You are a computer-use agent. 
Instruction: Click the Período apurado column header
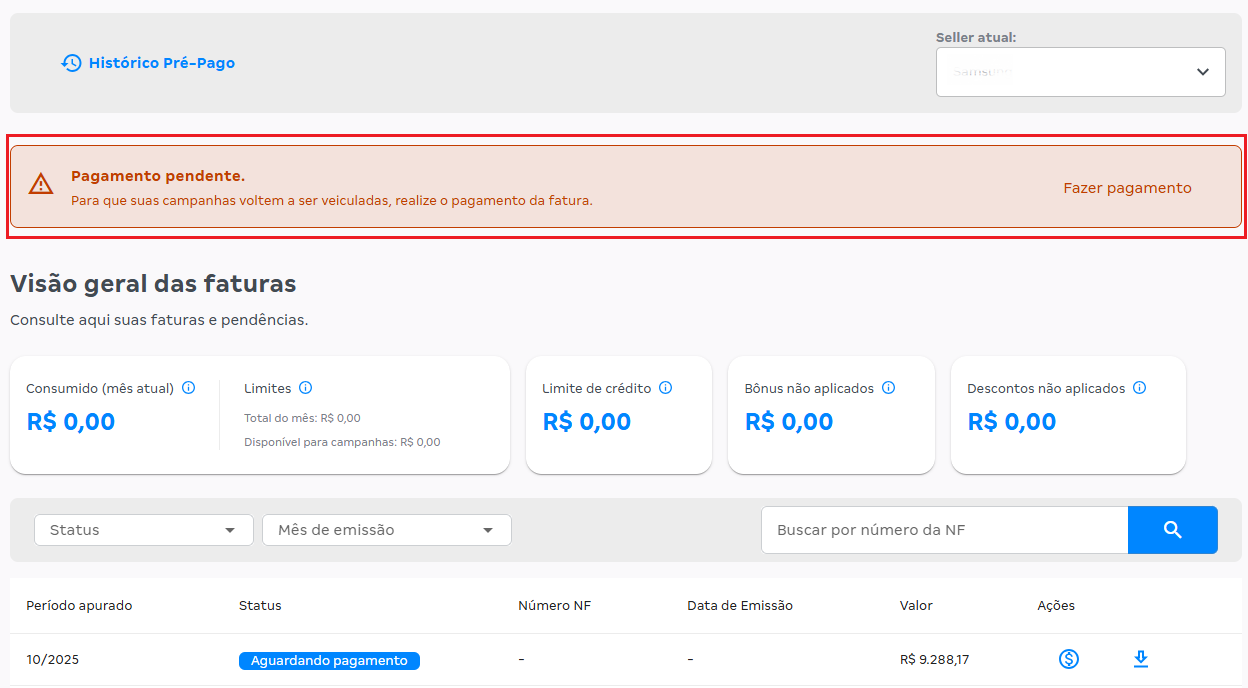79,606
